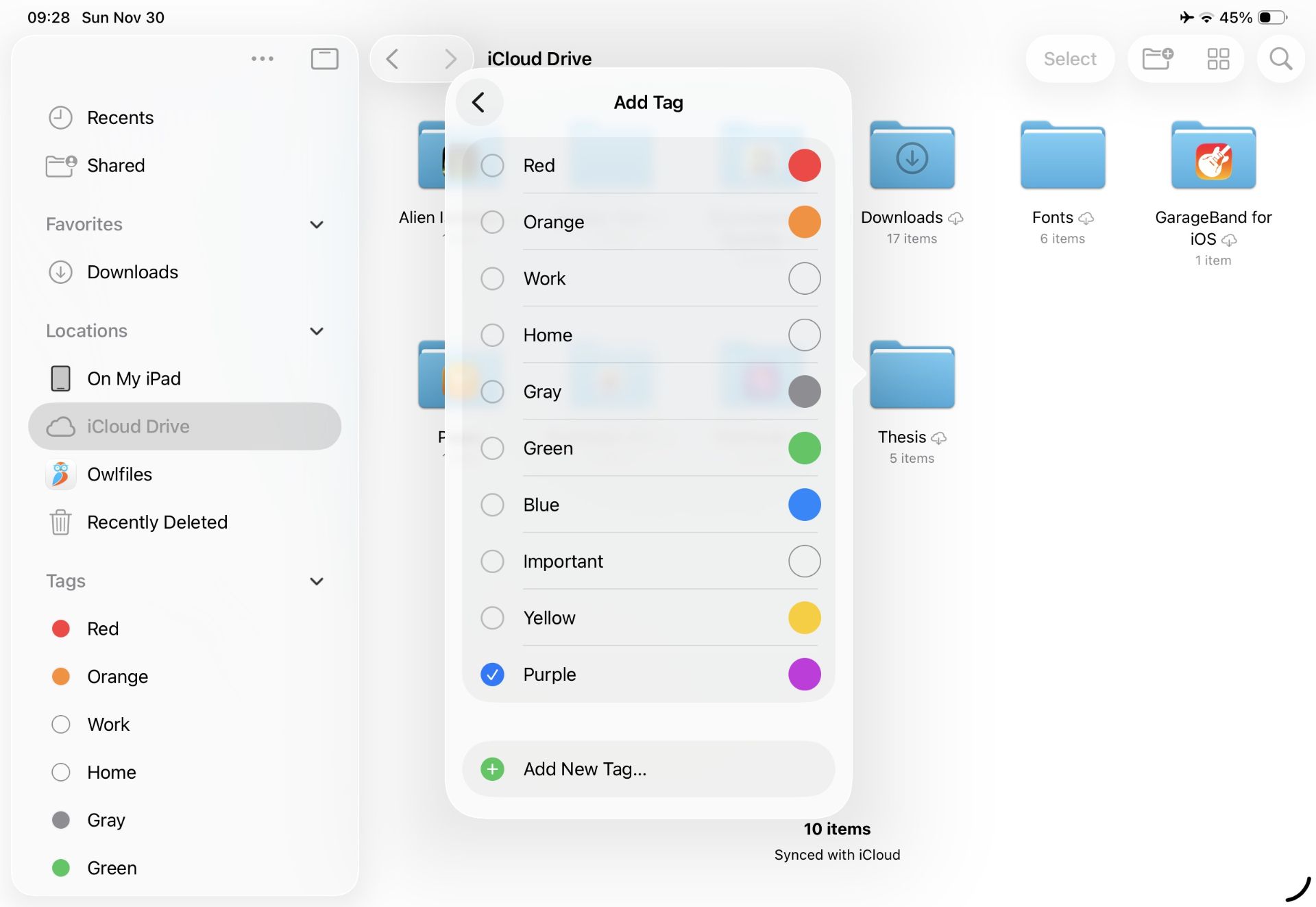The image size is (1316, 907).
Task: Open Recents from the sidebar
Action: (120, 117)
